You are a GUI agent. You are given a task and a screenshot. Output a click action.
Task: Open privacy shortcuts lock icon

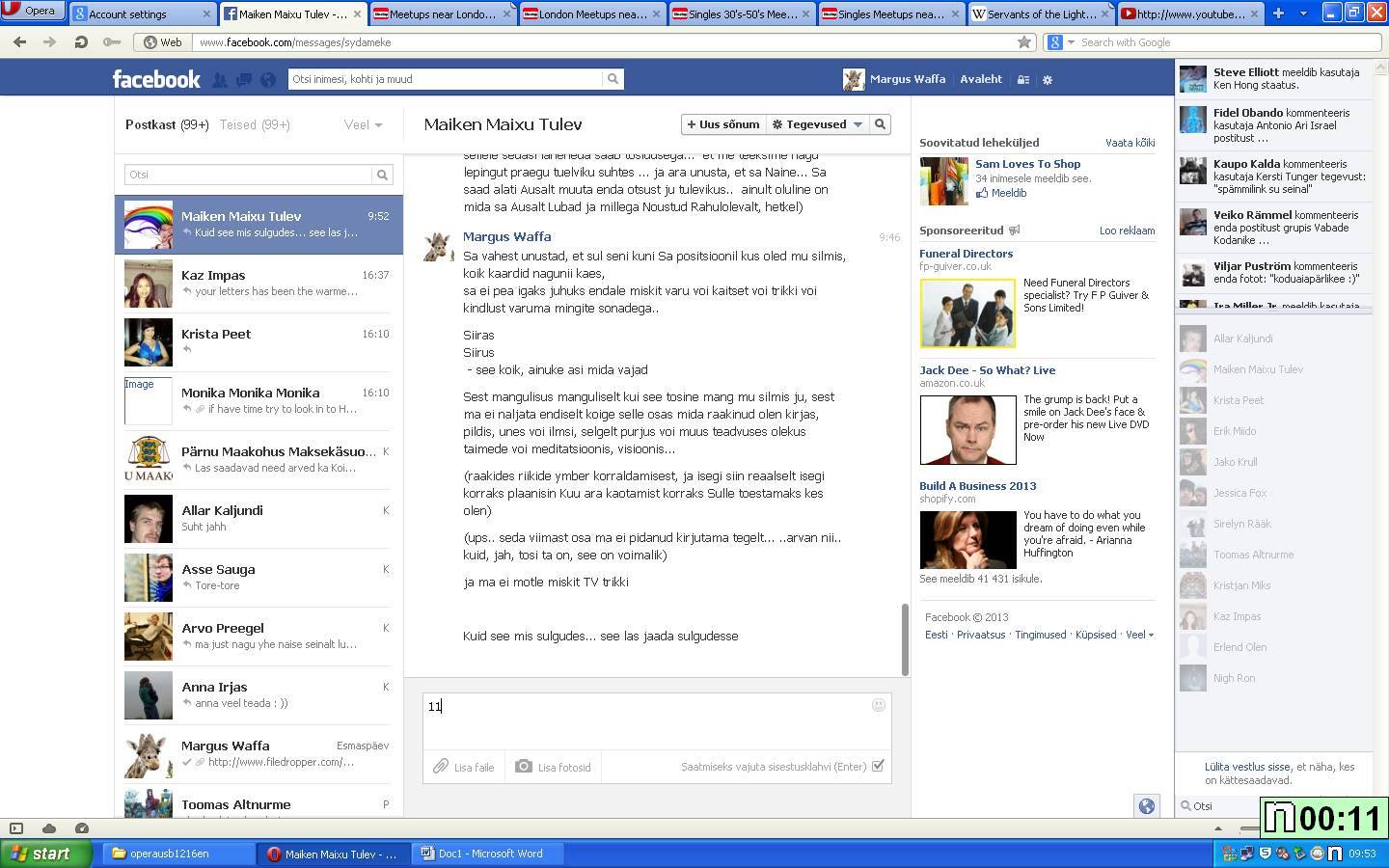pos(1023,80)
